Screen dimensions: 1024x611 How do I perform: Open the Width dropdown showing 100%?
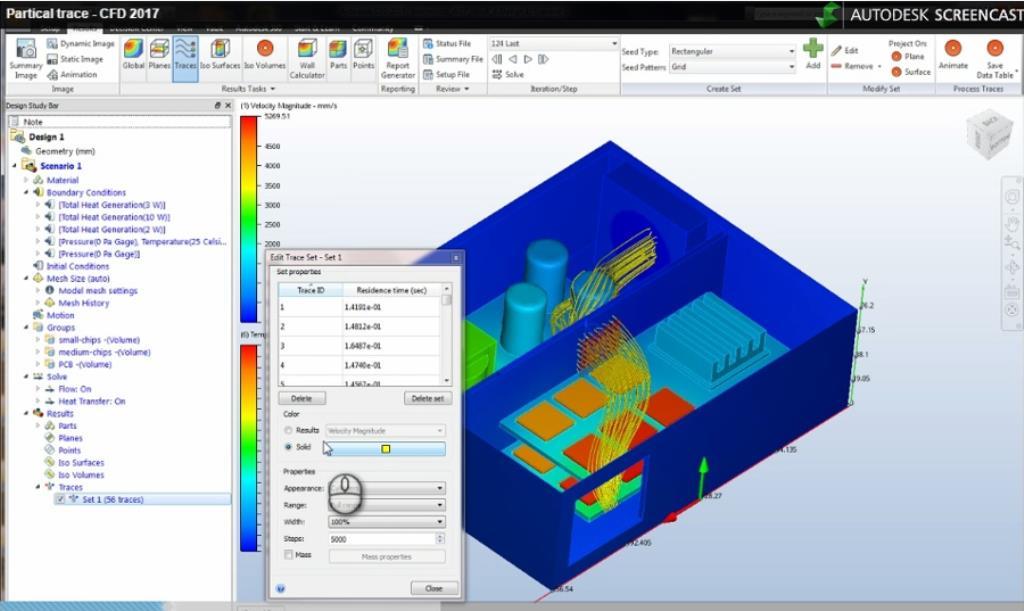387,522
